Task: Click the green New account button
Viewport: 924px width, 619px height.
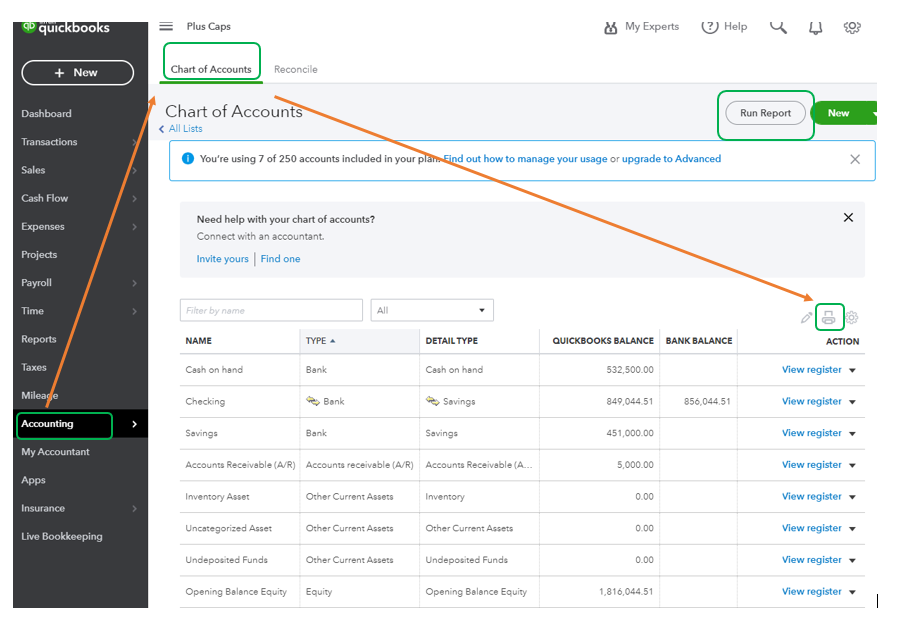Action: (x=839, y=113)
